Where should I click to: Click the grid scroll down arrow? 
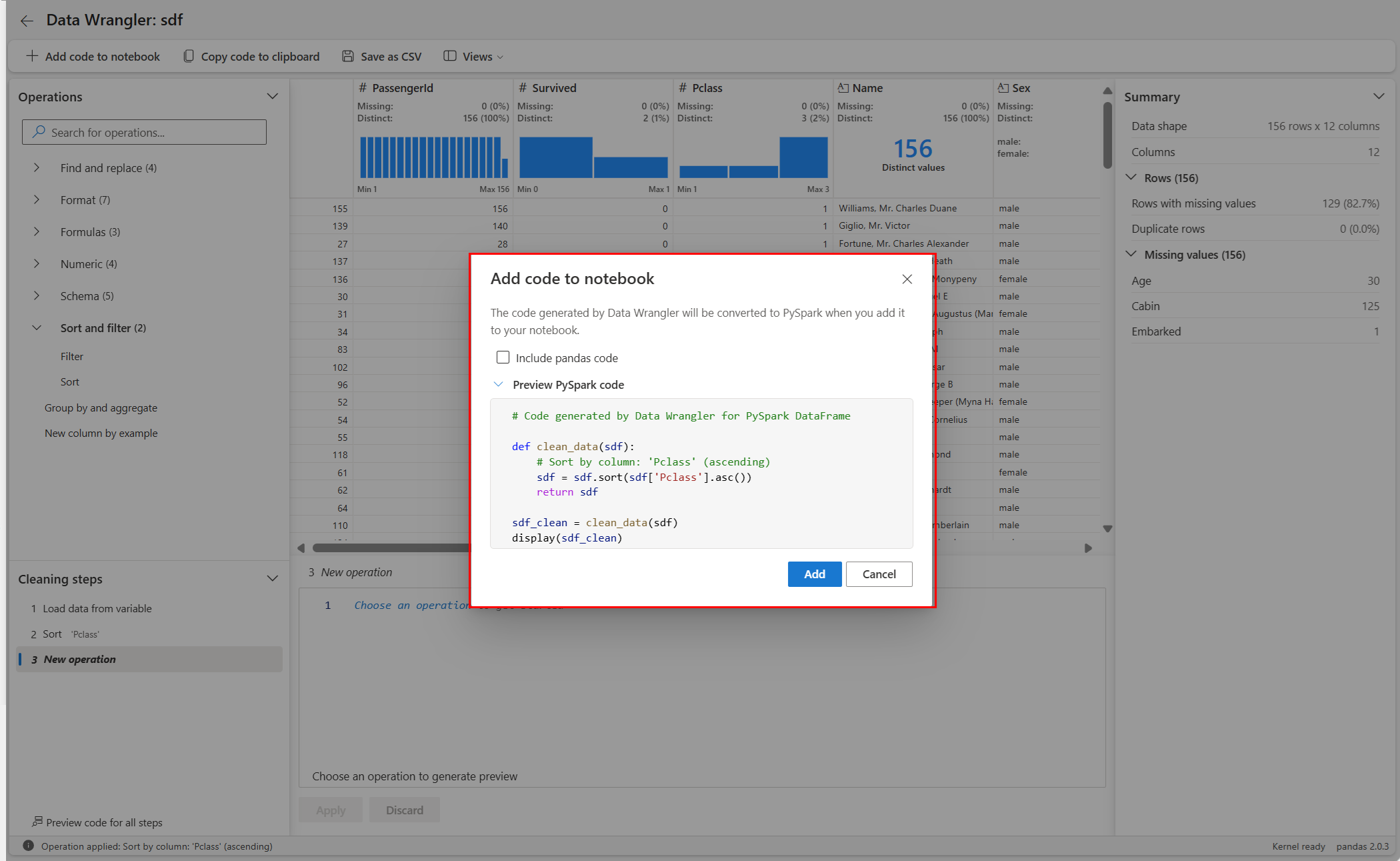(1107, 529)
